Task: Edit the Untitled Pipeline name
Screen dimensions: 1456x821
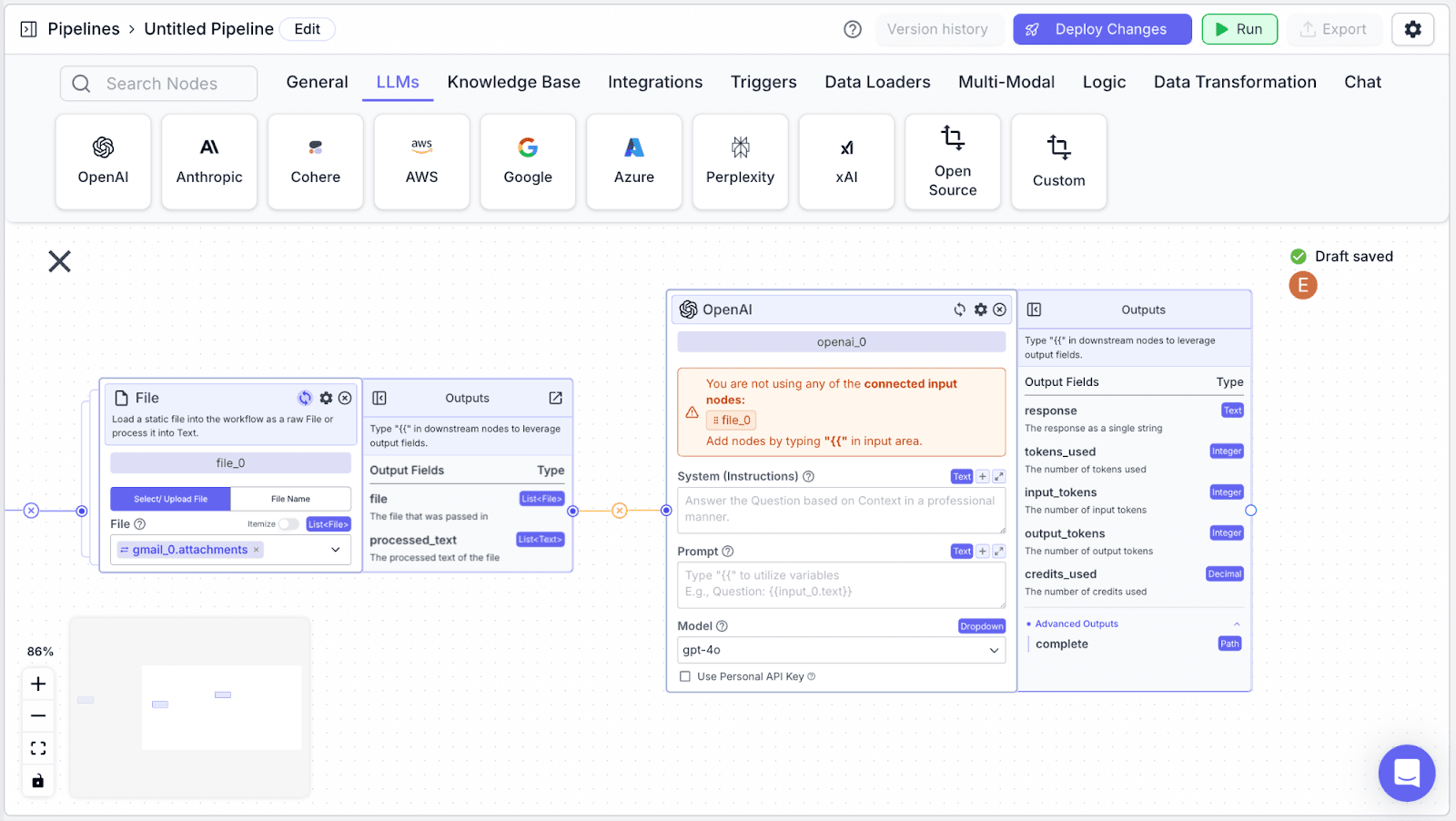Action: (x=308, y=29)
